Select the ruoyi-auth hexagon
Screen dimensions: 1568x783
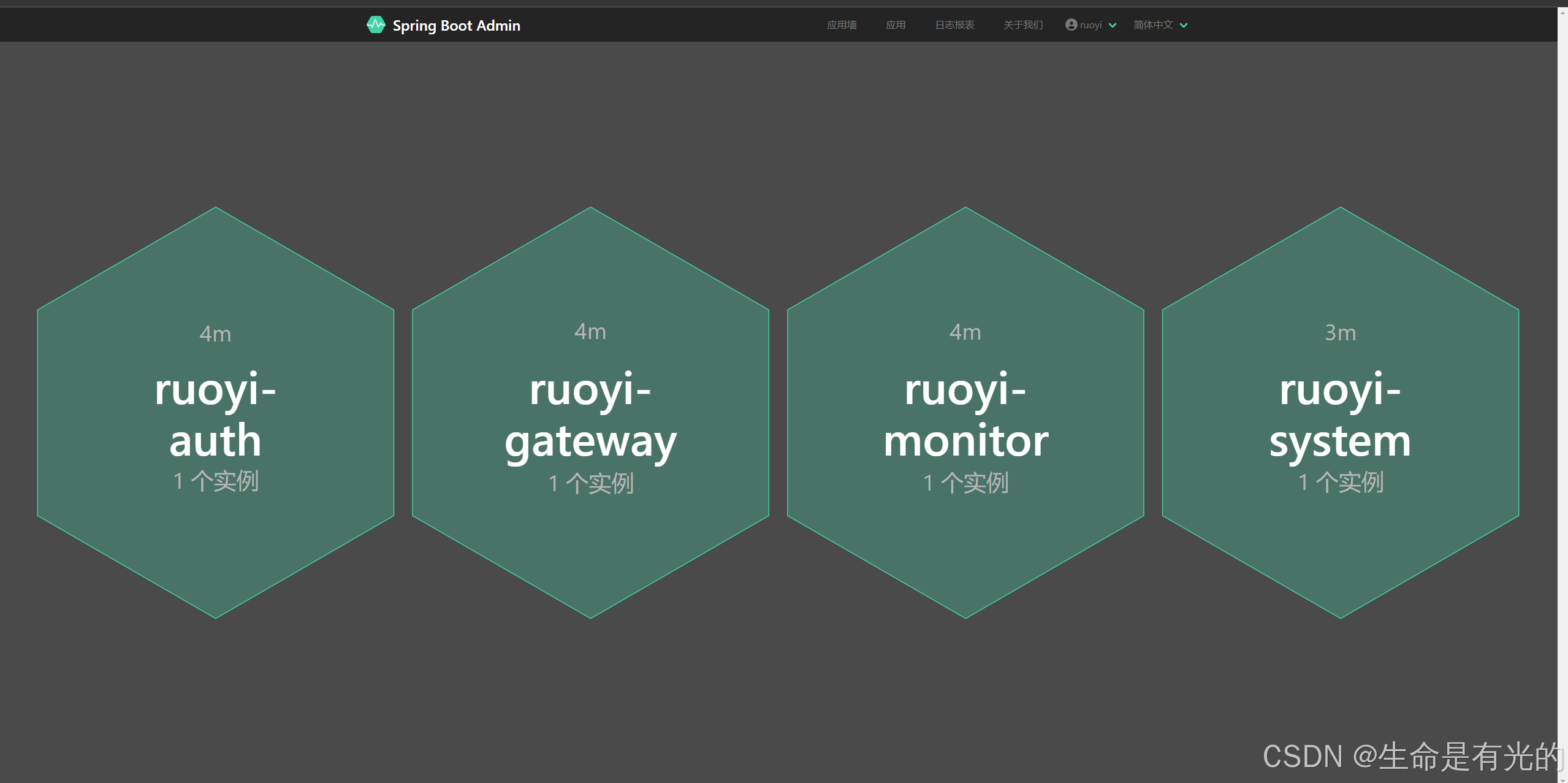216,413
